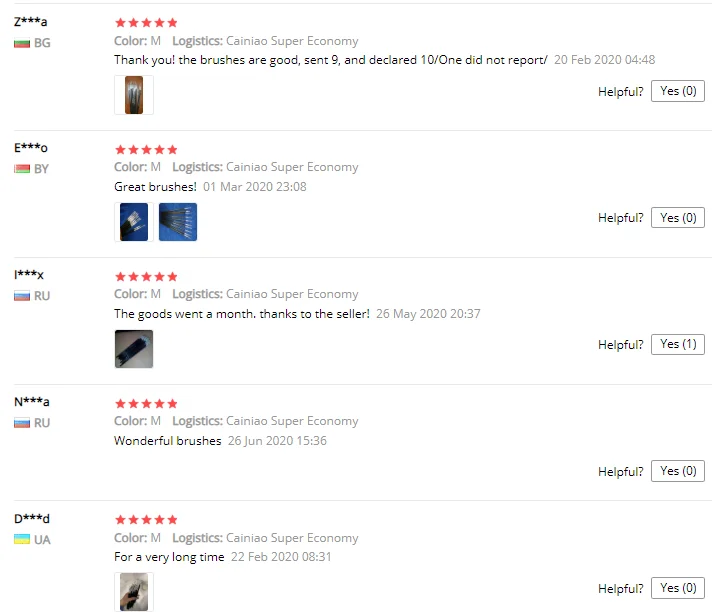Click Bulgaria flag icon next to BG
712x612 pixels.
22,43
